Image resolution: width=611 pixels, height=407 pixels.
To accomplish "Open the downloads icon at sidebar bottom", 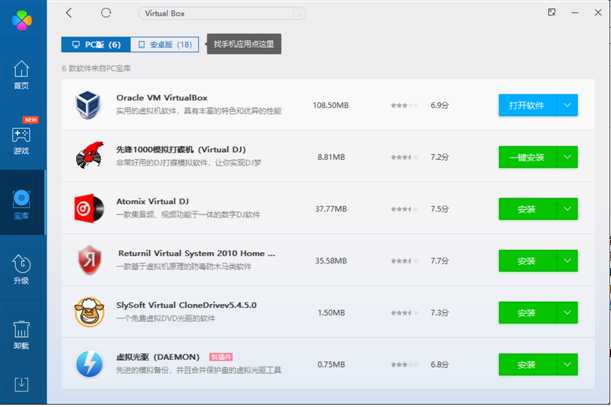I will point(21,384).
